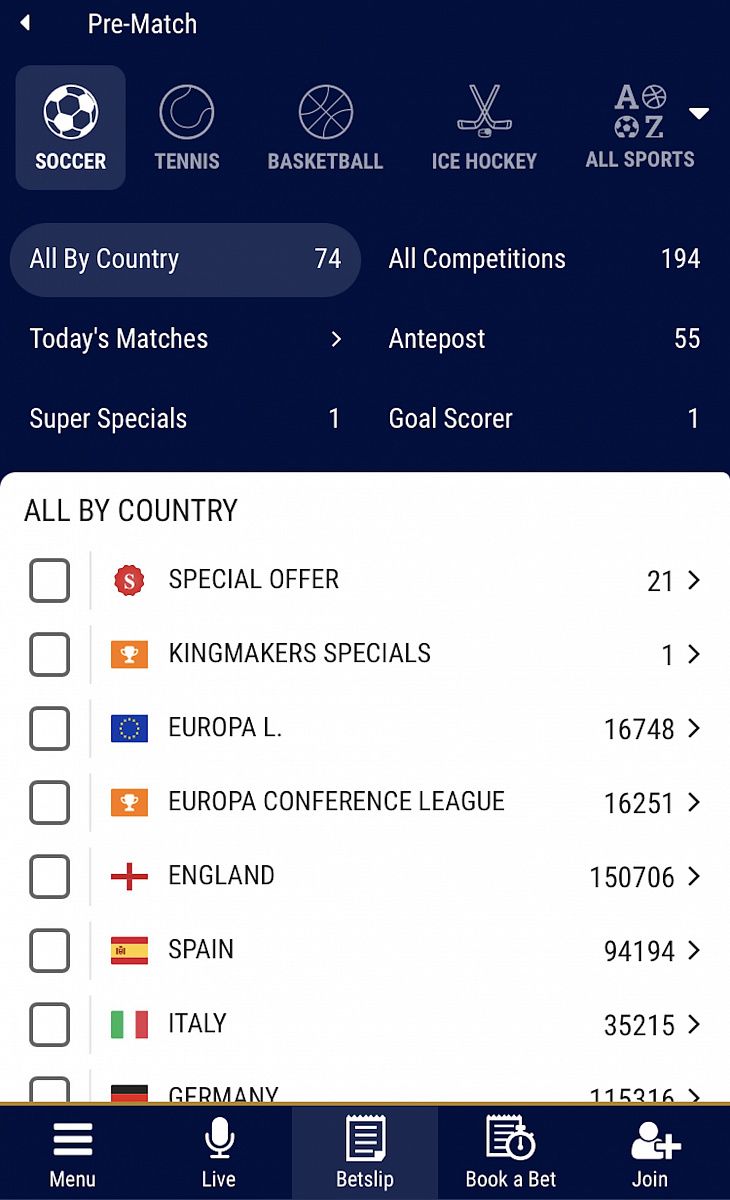Choose the Tennis ball icon
This screenshot has height=1200, width=730.
click(x=187, y=112)
